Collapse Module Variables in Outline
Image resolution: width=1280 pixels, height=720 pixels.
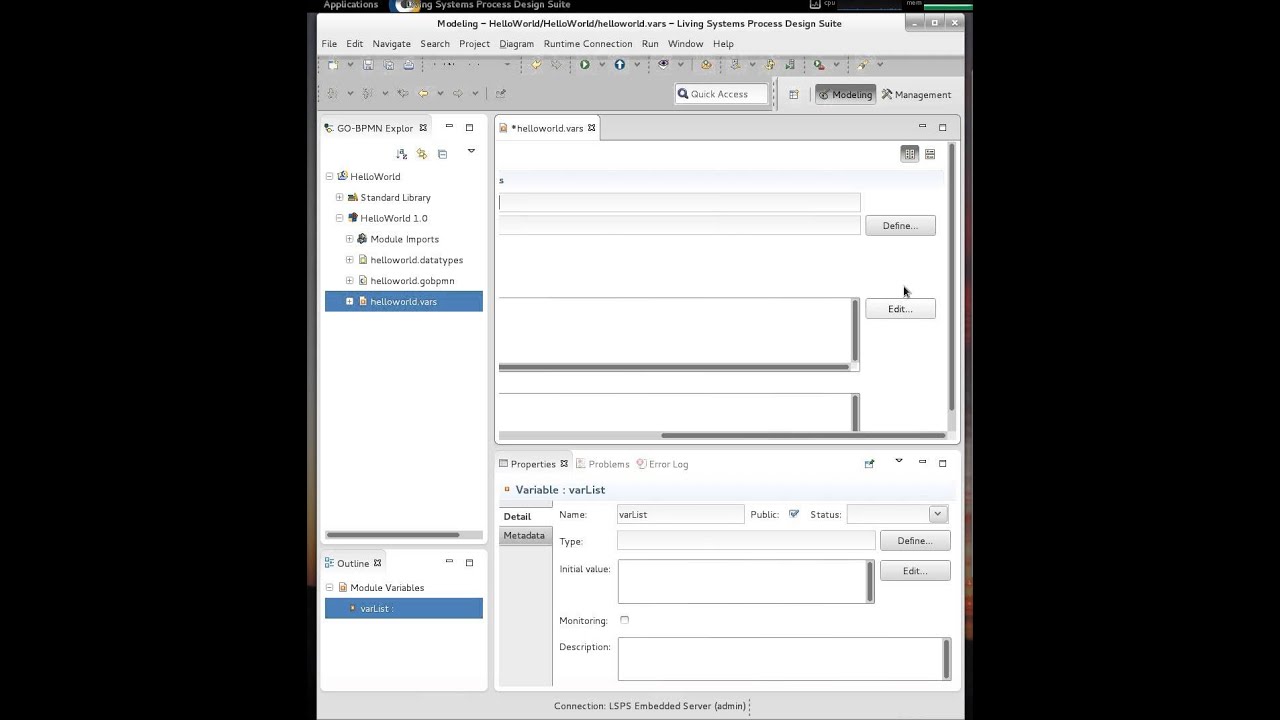pos(329,588)
